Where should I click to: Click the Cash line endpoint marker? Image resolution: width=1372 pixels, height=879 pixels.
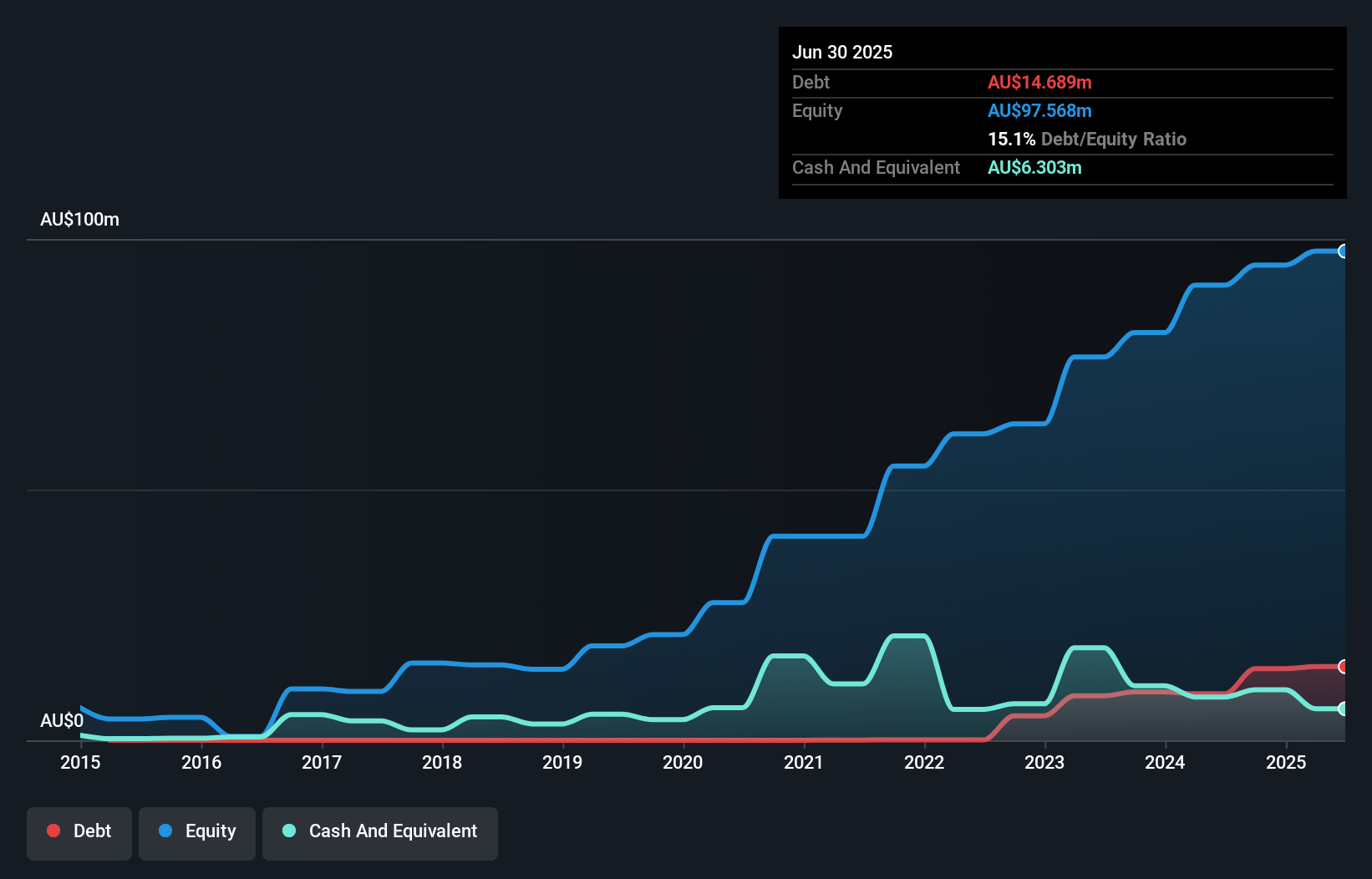(x=1344, y=709)
